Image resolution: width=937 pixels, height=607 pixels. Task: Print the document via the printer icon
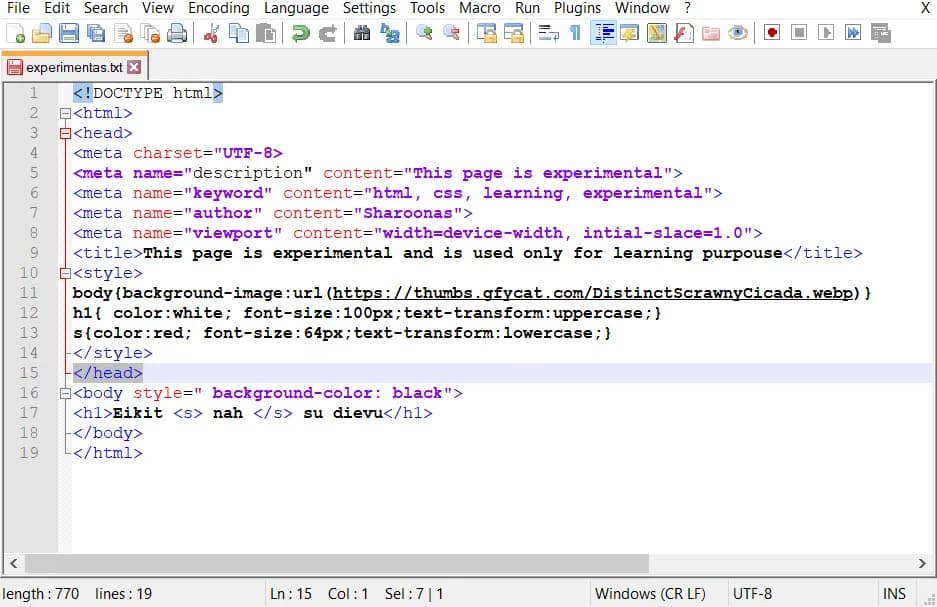pos(178,32)
